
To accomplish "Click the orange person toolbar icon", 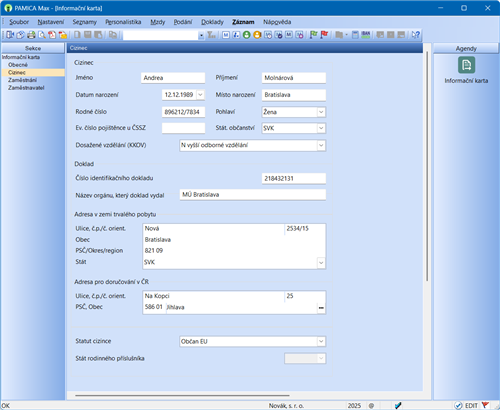I will [x=257, y=35].
